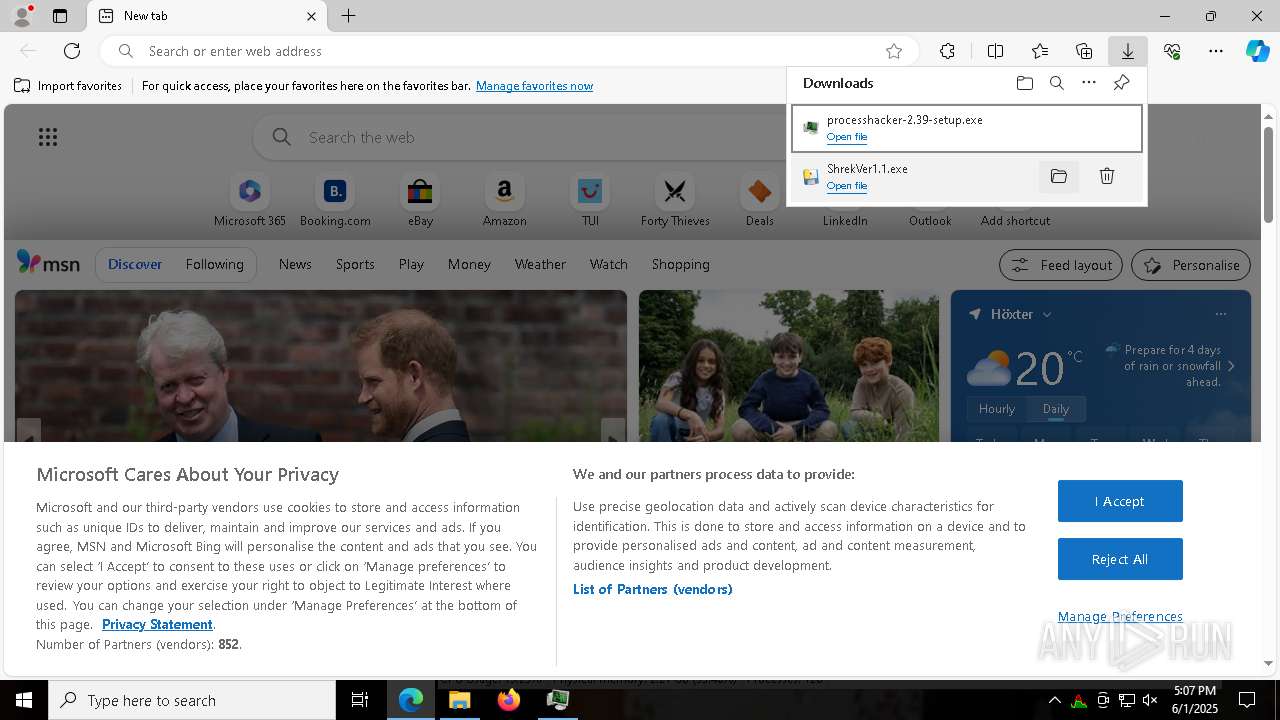Open Privacy Statement link
This screenshot has height=720, width=1280.
[x=157, y=624]
